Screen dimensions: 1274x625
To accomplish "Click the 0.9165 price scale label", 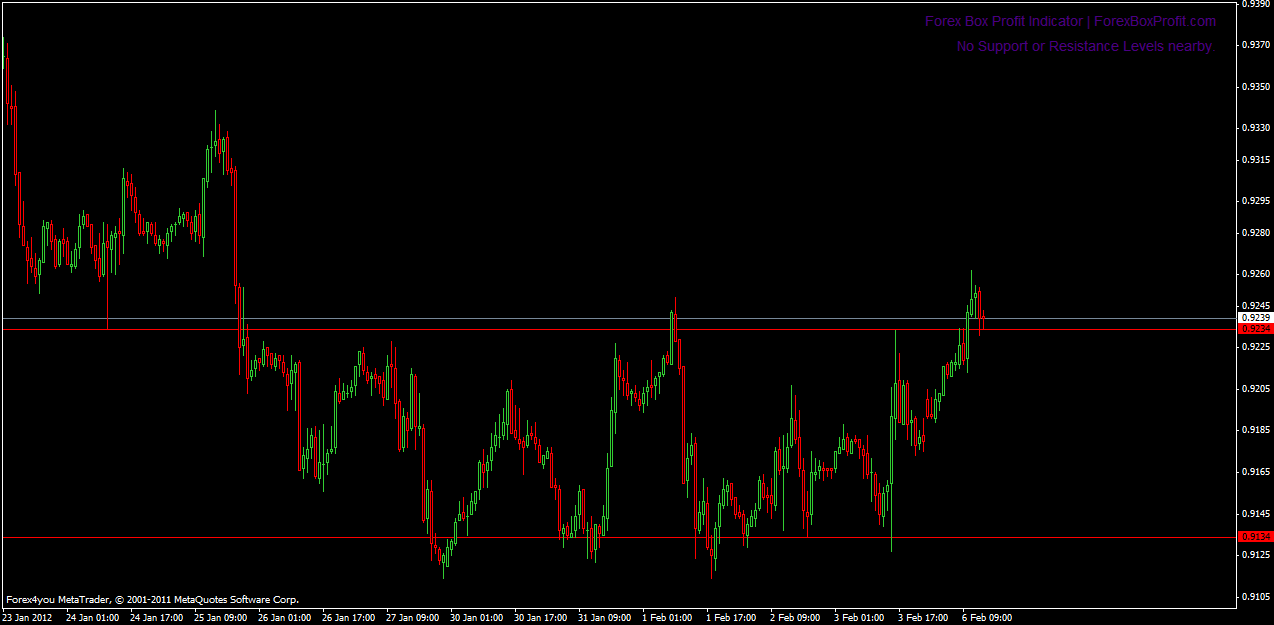I will pos(1256,471).
